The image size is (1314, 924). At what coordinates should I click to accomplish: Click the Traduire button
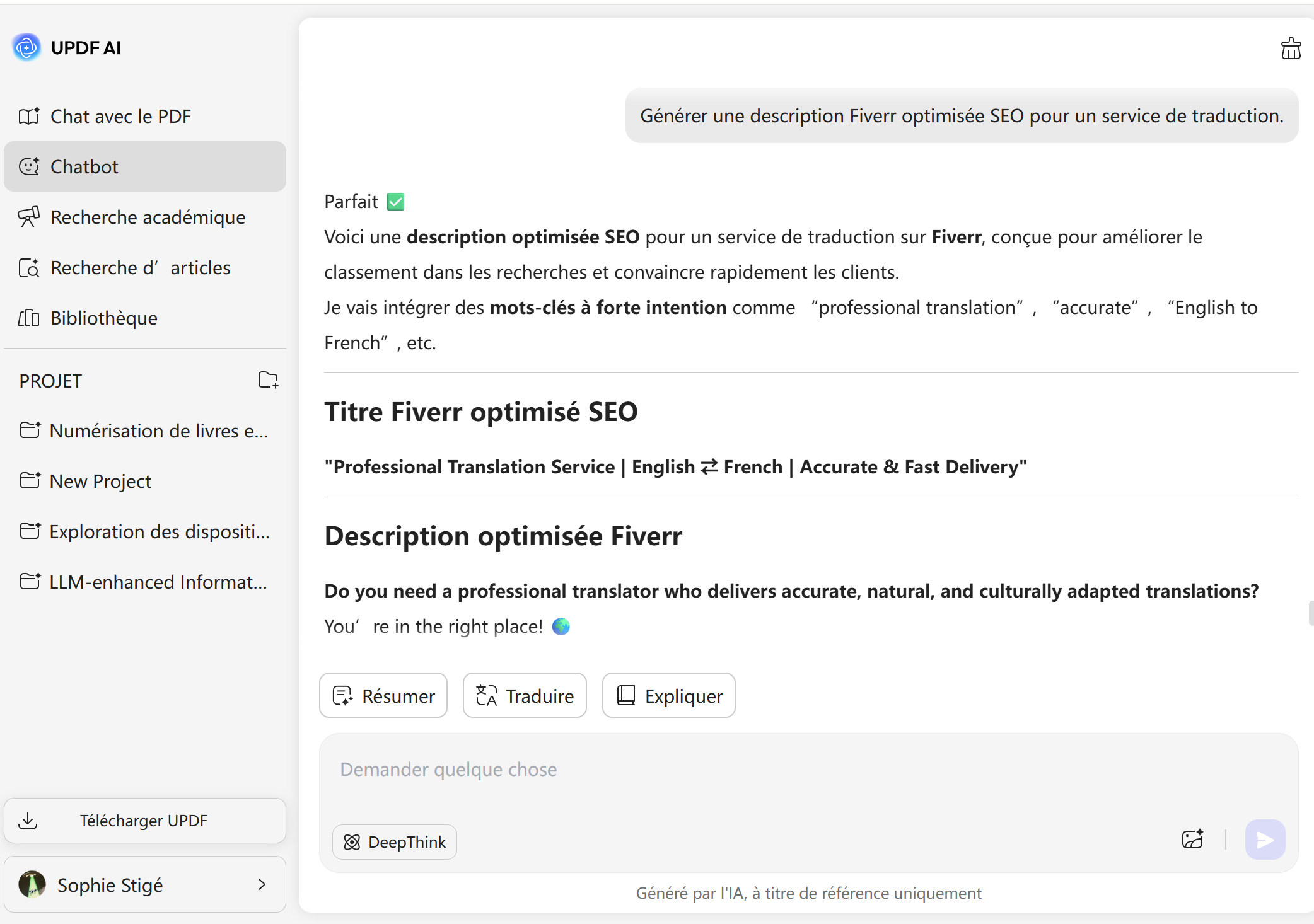tap(525, 696)
